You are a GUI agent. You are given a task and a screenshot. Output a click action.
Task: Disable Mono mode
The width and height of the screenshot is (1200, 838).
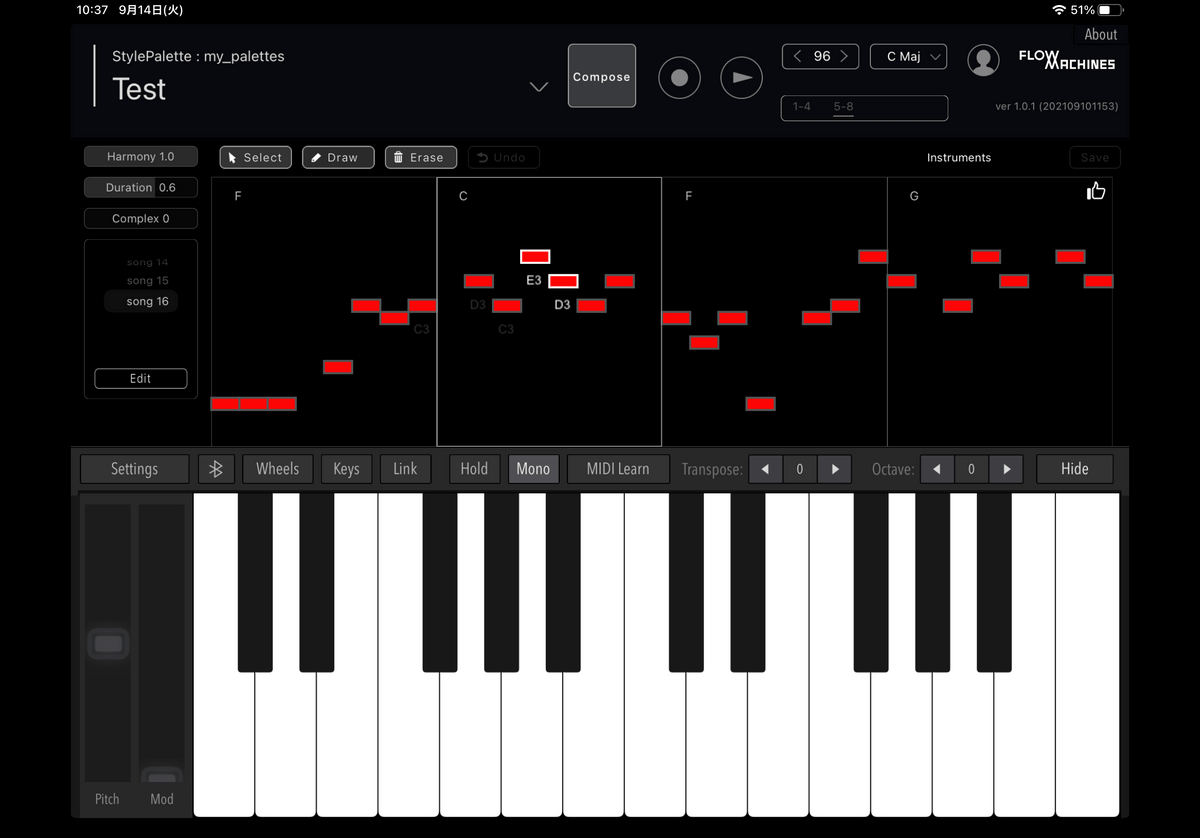click(533, 468)
